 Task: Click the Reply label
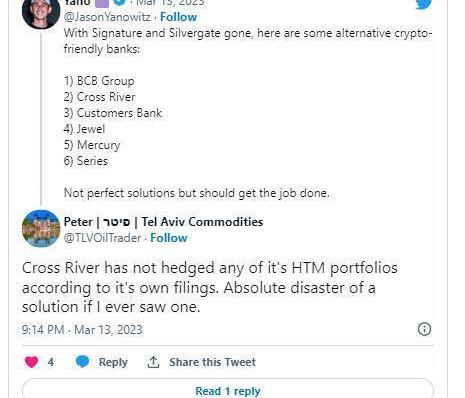pos(113,362)
